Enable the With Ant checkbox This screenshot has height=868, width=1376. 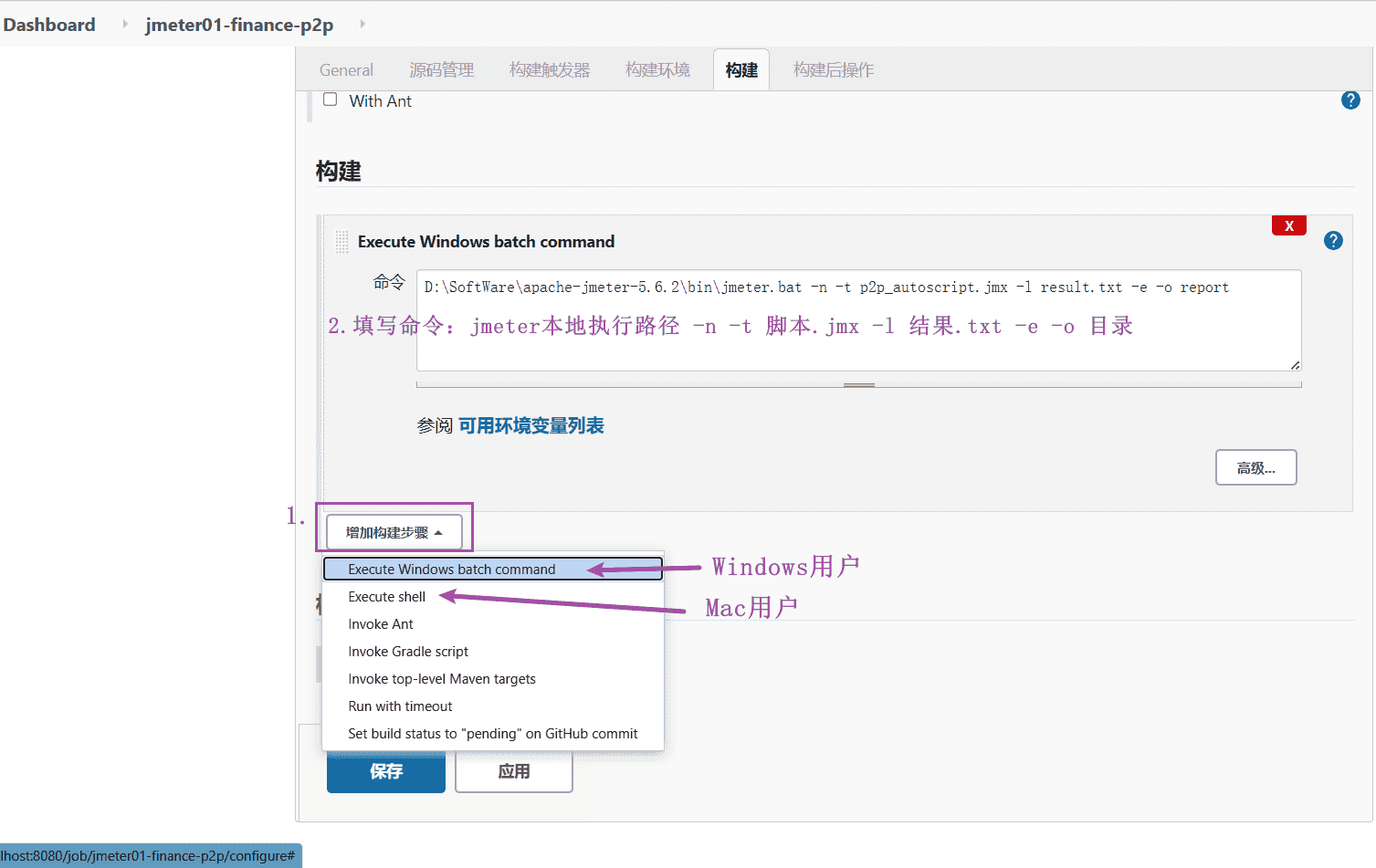click(x=331, y=99)
